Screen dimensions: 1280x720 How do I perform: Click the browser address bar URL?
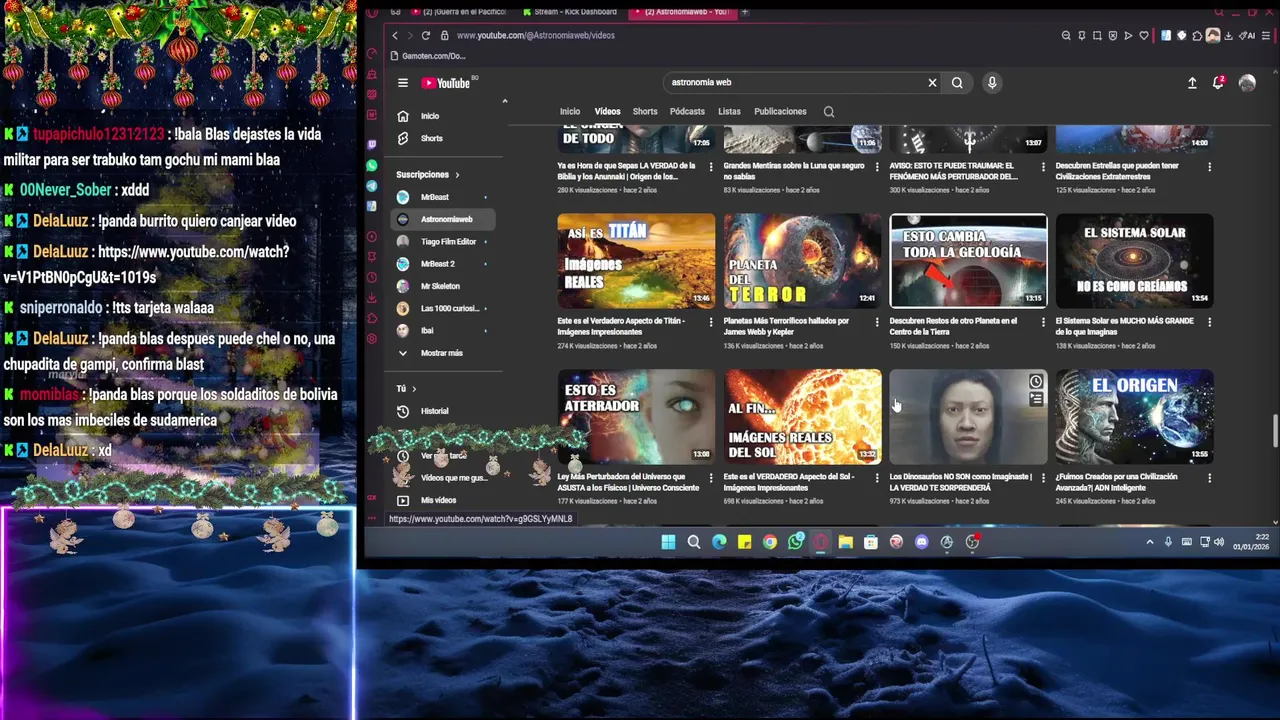tap(536, 35)
